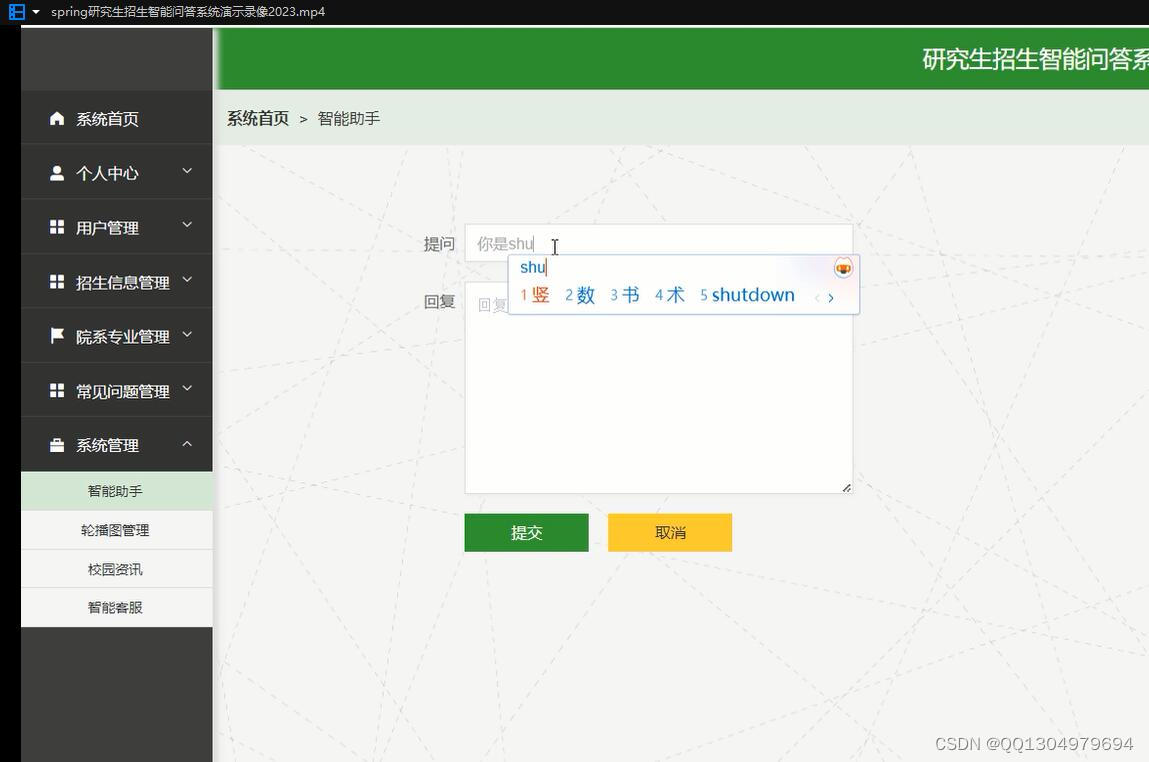Click the video file name title

188,12
